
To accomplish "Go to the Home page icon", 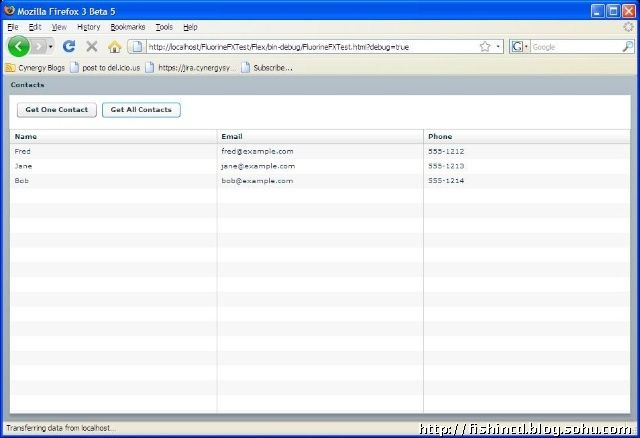I will (x=115, y=47).
